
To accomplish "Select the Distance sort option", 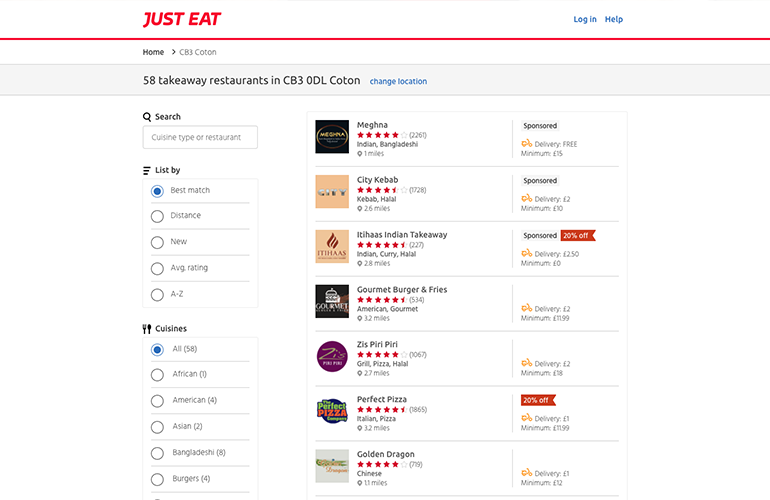I will (x=200, y=216).
